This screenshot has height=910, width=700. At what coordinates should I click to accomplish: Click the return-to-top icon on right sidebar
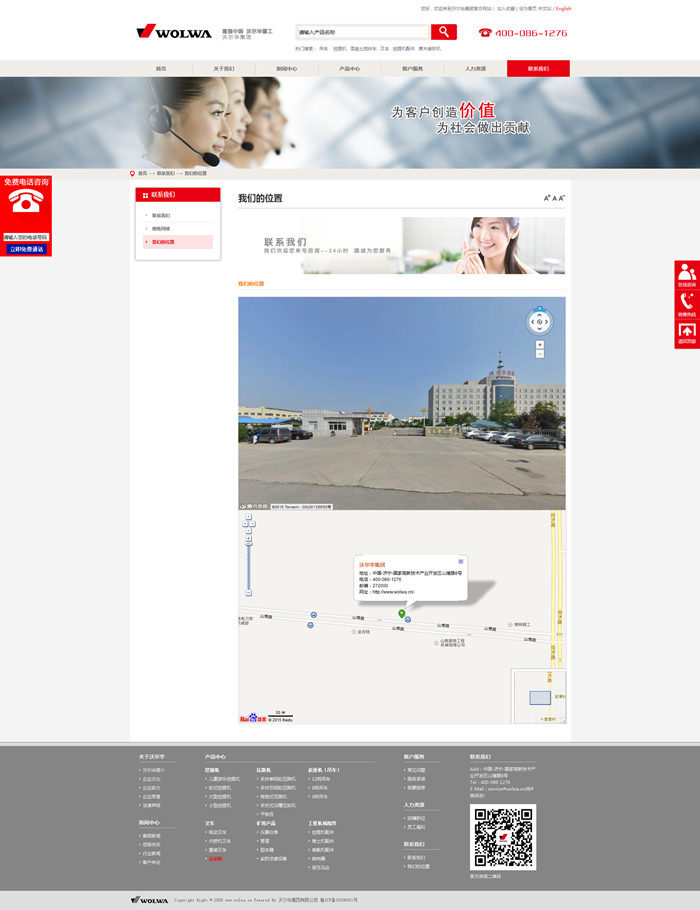[x=686, y=334]
